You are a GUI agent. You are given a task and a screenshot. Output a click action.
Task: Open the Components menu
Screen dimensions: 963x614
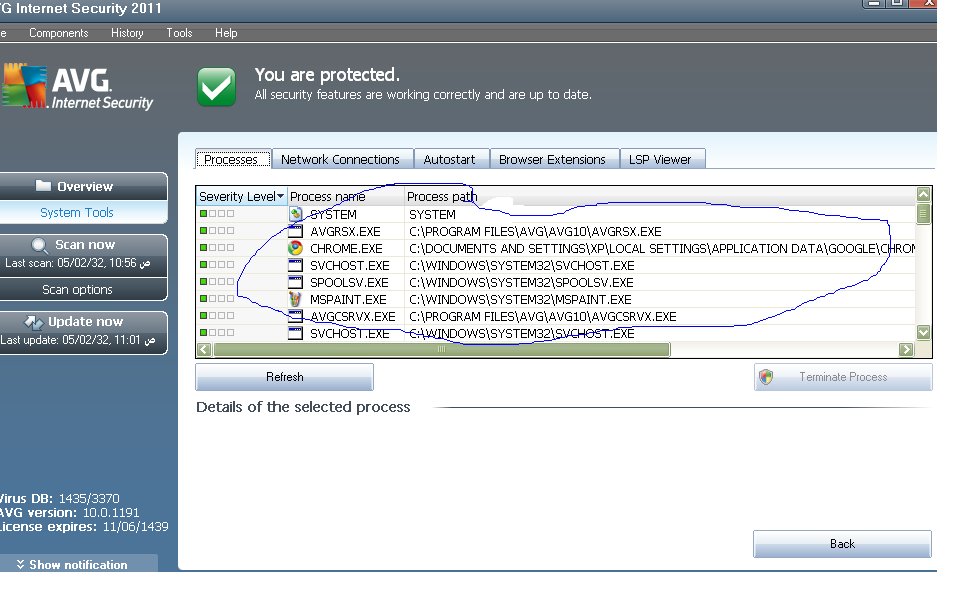58,33
